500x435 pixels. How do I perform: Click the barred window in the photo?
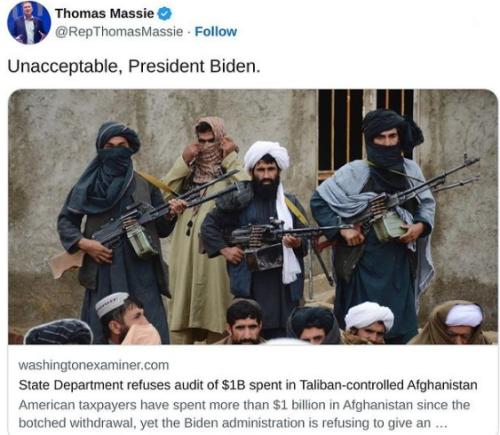[366, 133]
